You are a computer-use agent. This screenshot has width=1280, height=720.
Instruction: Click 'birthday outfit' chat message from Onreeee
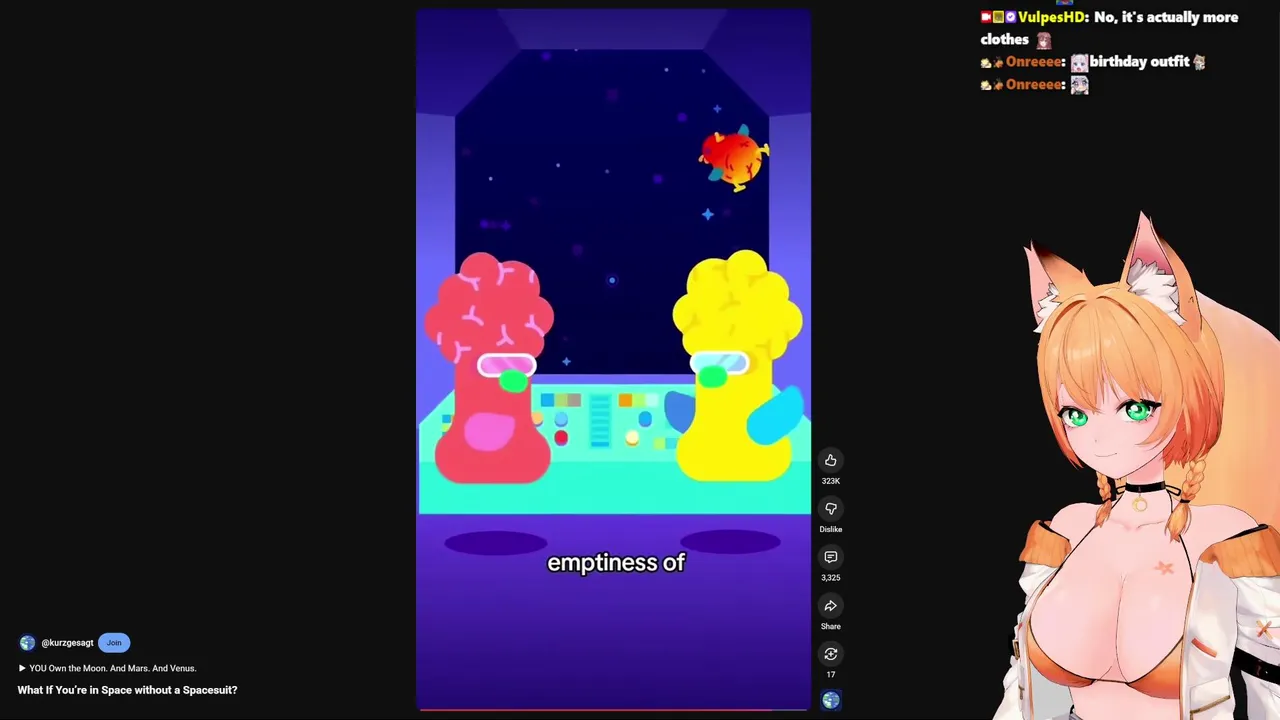1139,62
